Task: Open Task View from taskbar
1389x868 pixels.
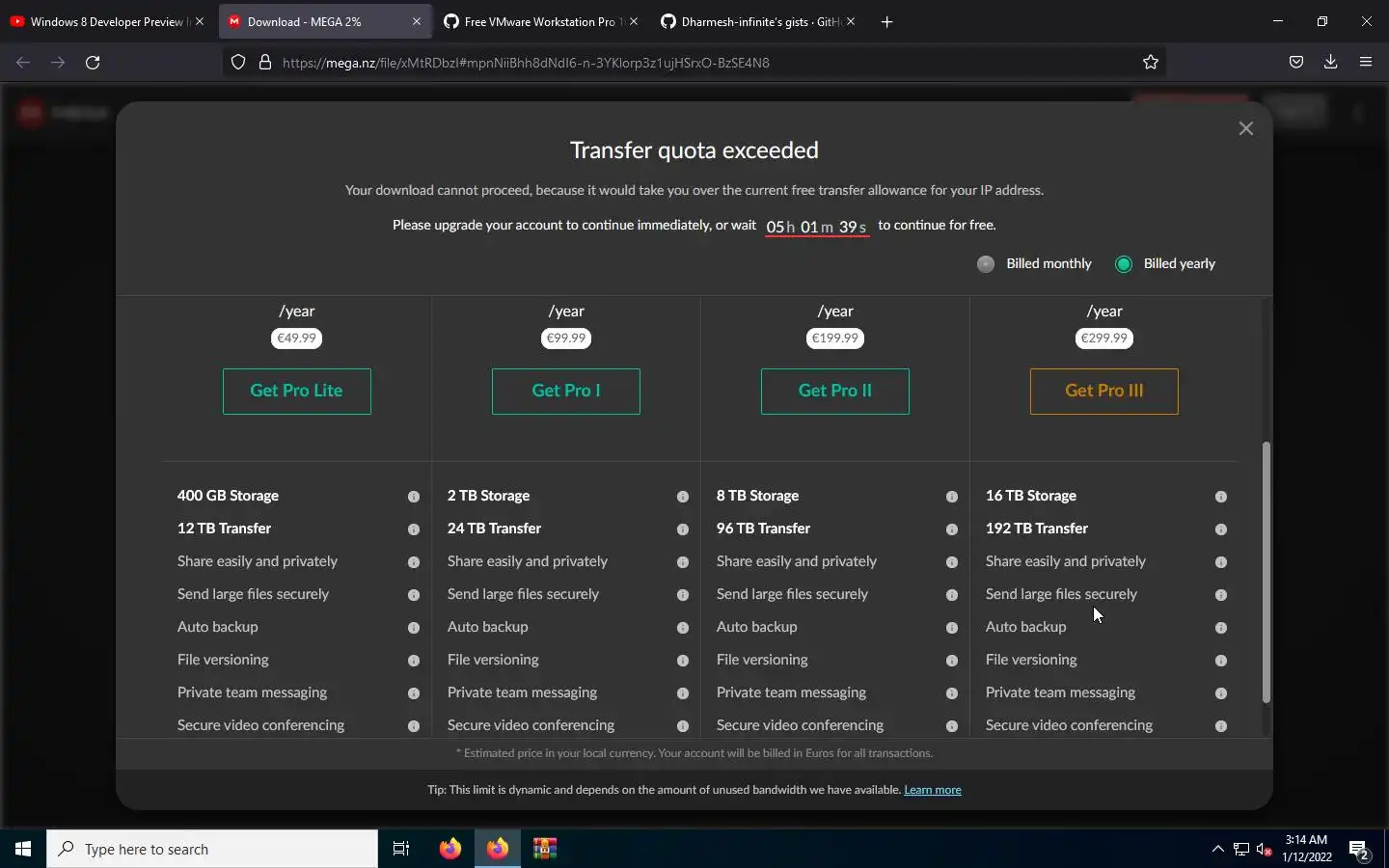Action: (401, 849)
